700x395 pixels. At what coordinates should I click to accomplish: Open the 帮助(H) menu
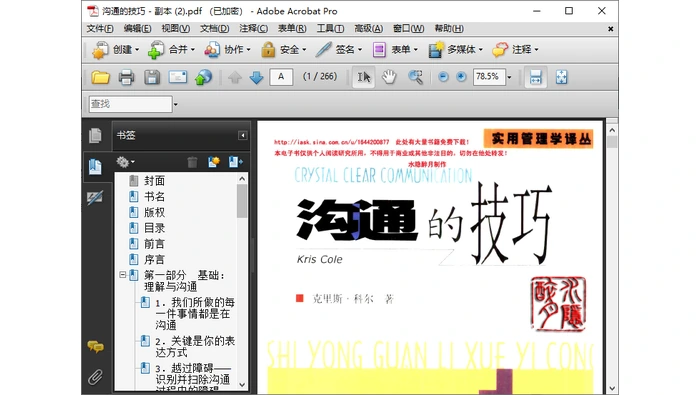(x=449, y=29)
